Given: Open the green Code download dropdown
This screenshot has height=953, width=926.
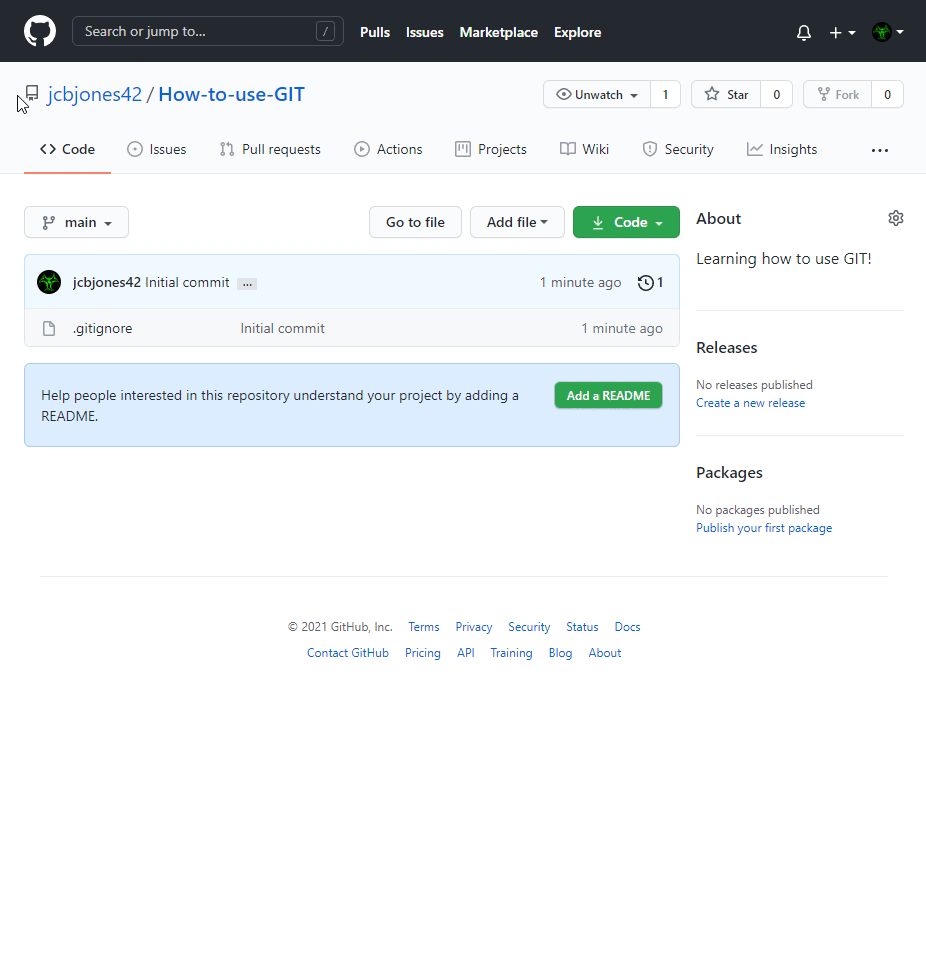Looking at the screenshot, I should 626,222.
